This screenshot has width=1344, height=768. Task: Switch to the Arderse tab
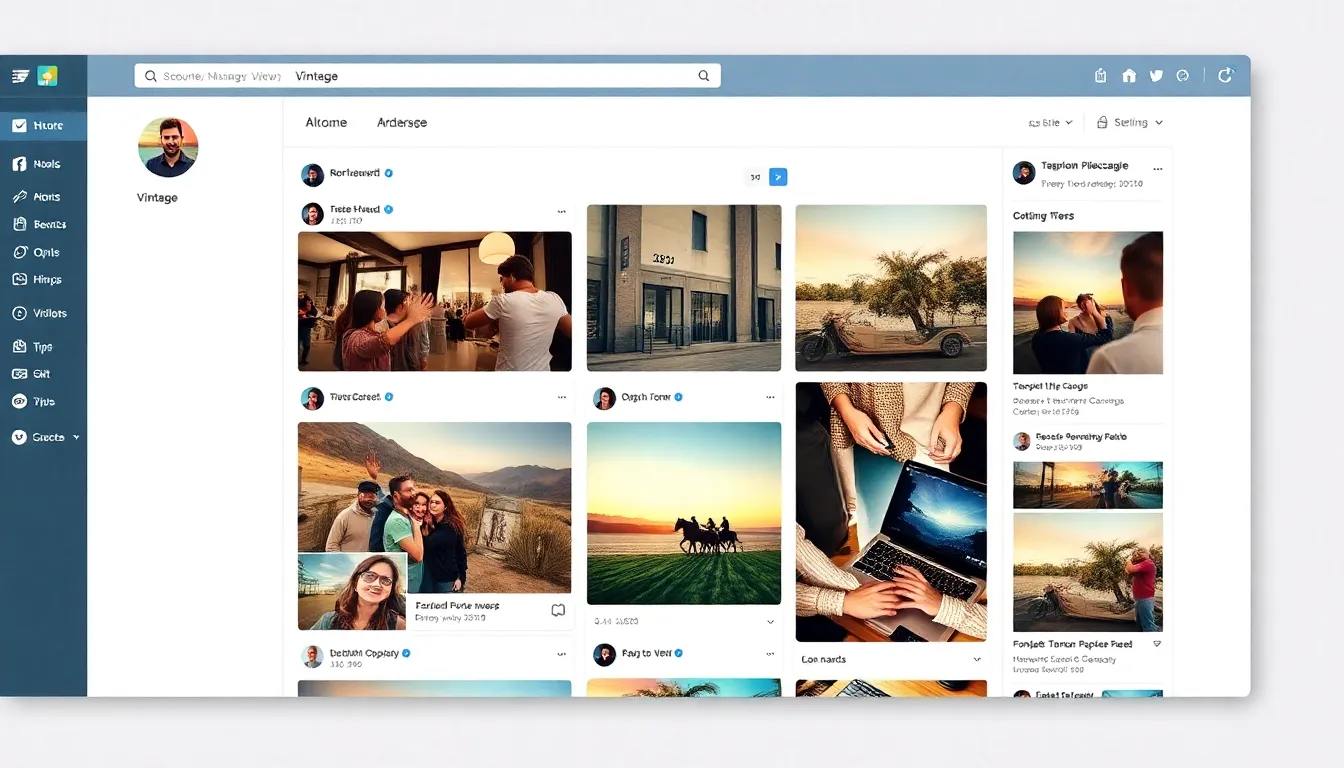click(x=402, y=122)
